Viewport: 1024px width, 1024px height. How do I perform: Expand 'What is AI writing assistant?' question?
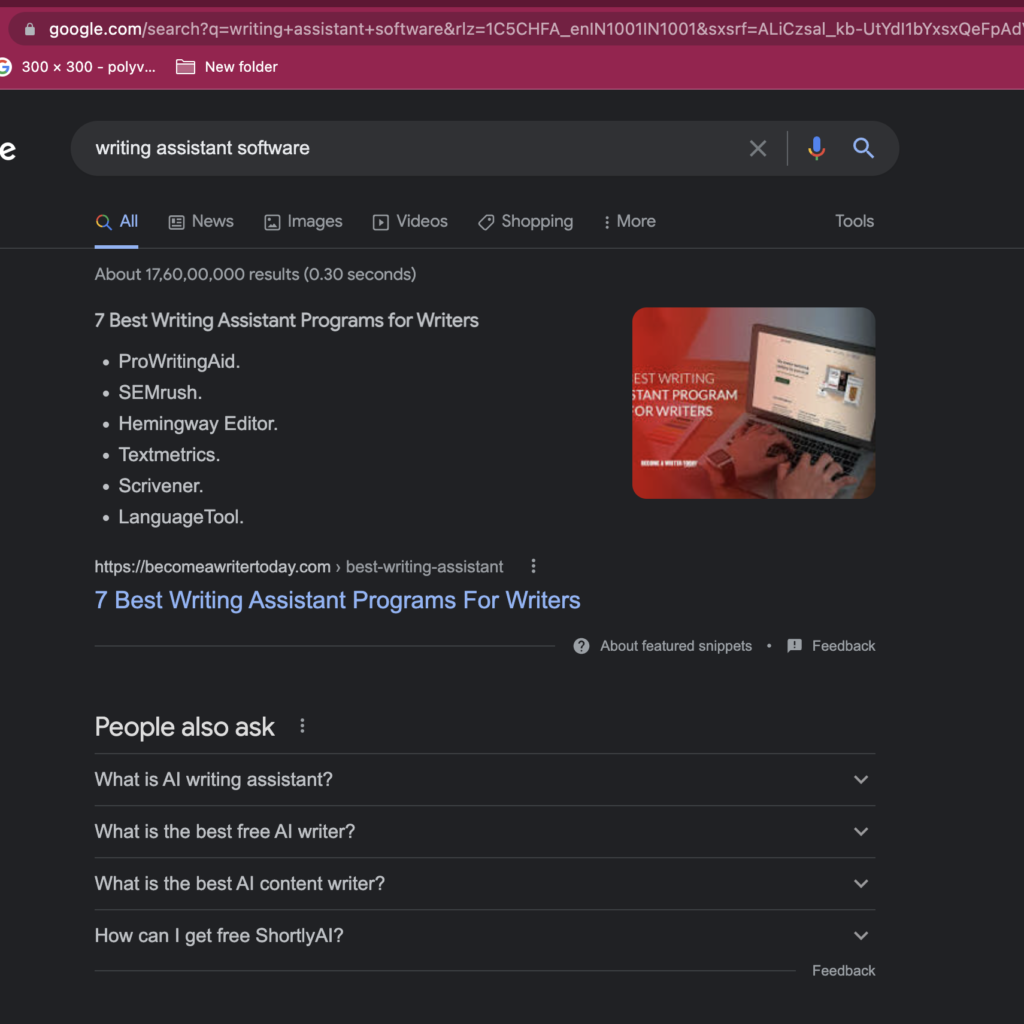pos(485,780)
